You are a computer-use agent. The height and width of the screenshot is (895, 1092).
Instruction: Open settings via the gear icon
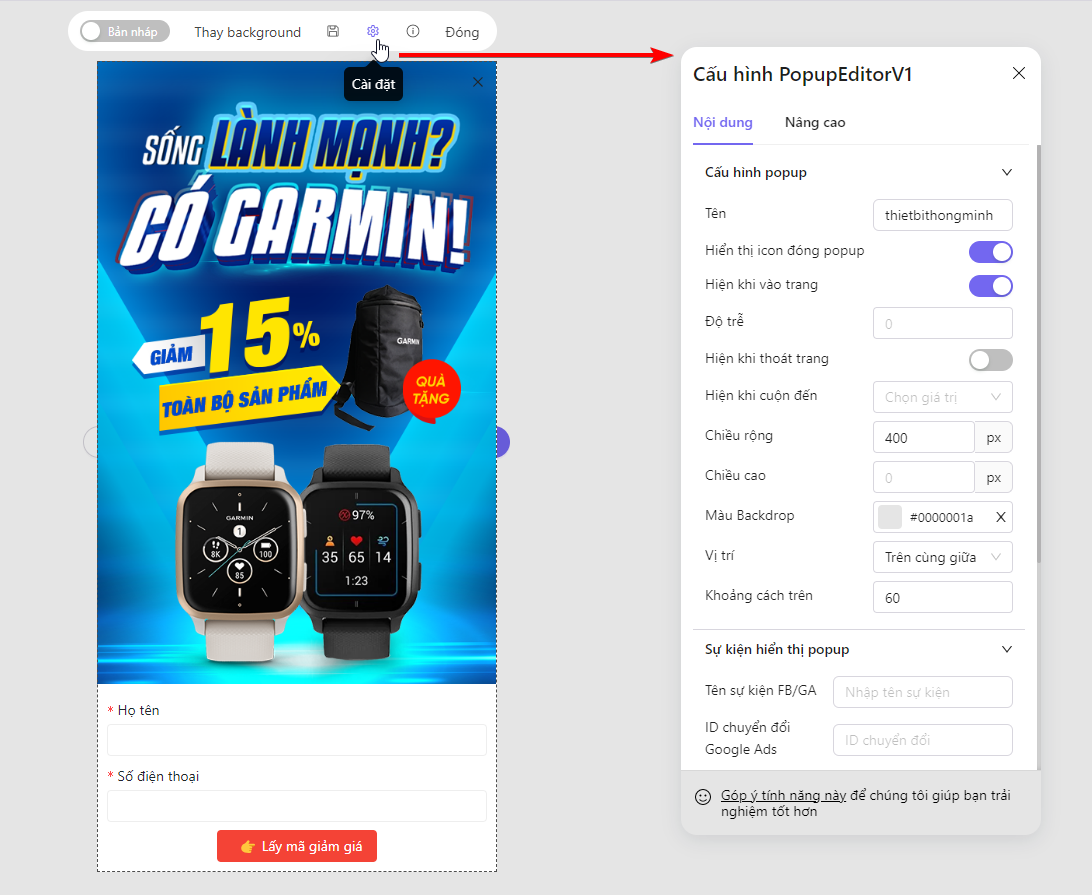[373, 31]
